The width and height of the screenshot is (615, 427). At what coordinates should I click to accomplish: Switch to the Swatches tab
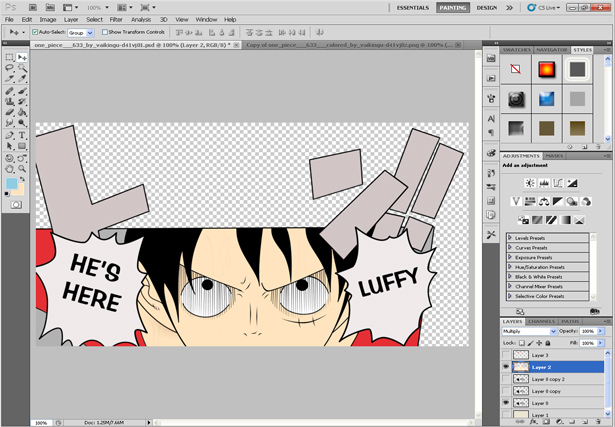(517, 50)
